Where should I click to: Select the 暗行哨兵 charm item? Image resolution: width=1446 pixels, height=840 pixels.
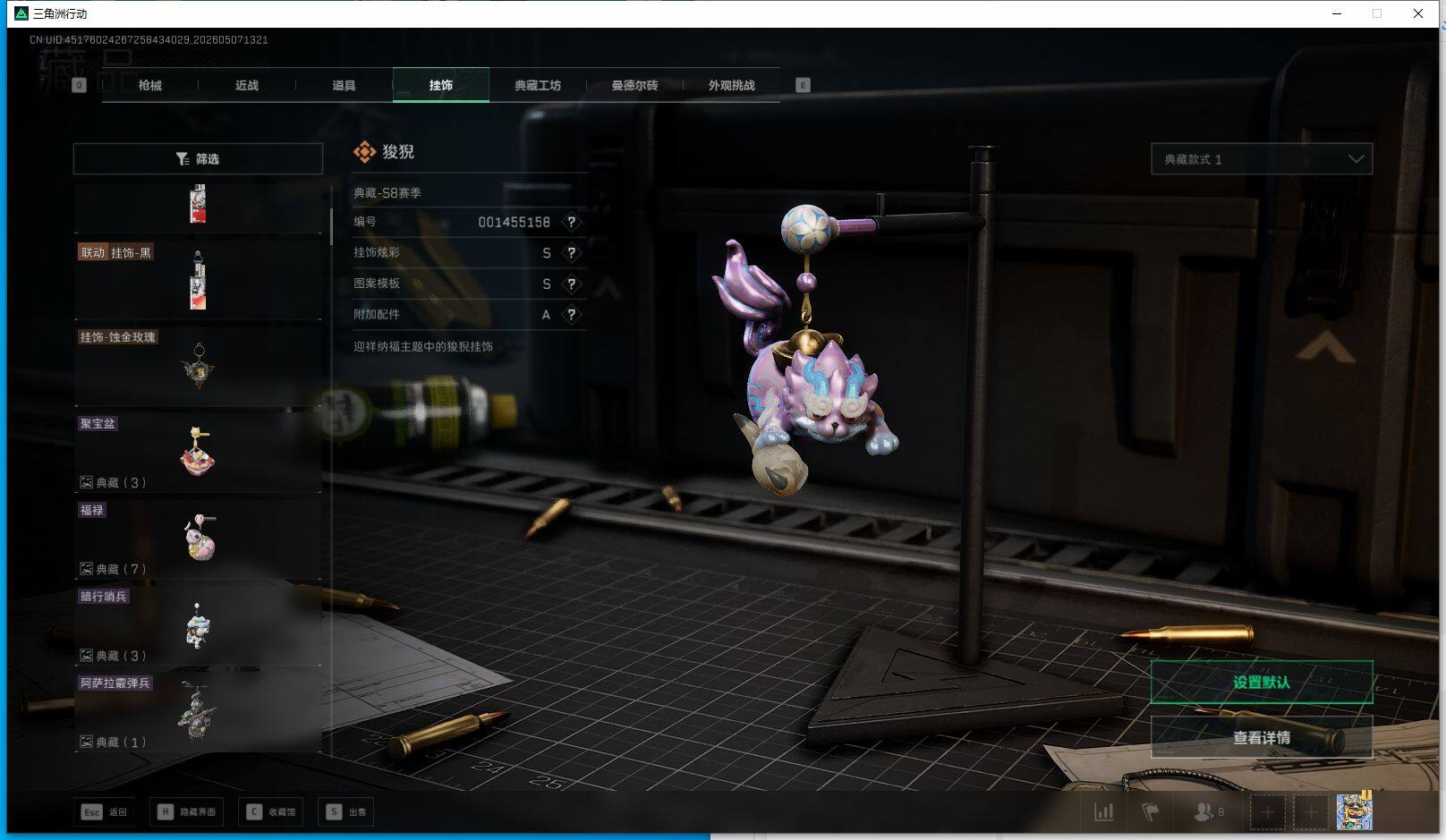tap(198, 624)
